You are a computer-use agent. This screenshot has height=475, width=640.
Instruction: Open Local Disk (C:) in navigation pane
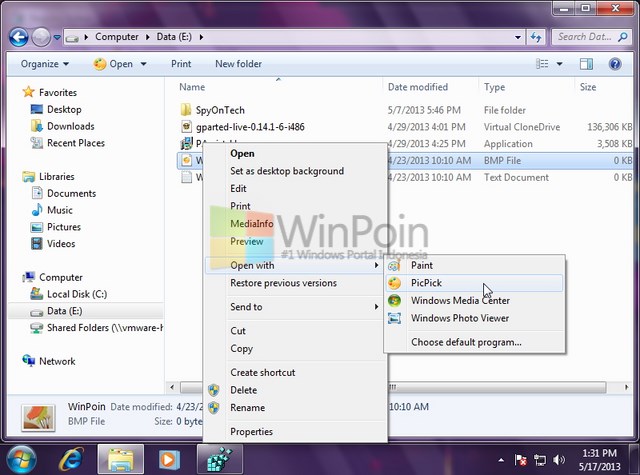coord(77,294)
